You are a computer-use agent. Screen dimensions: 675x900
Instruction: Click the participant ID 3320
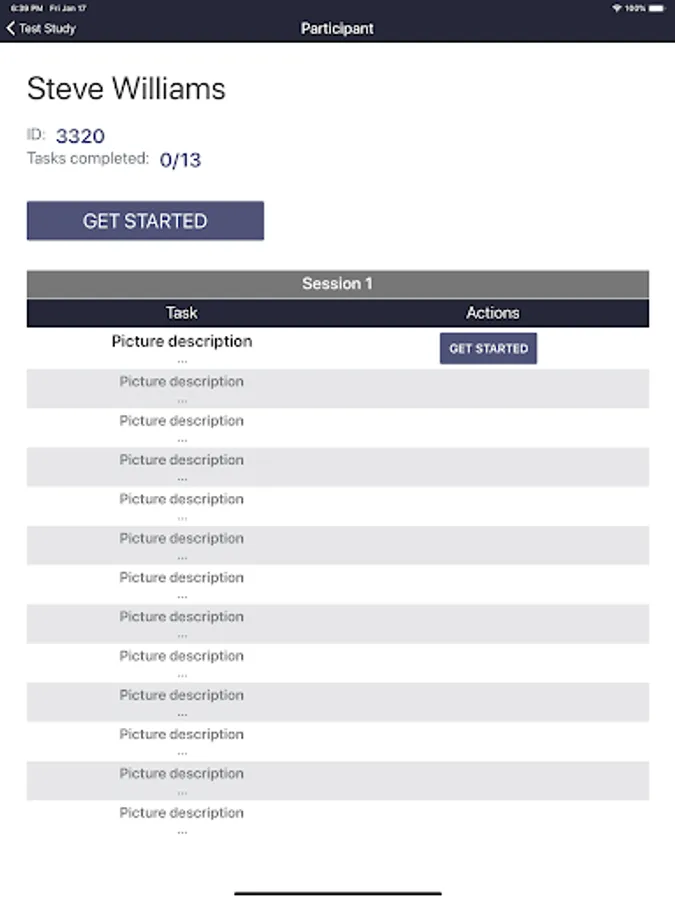[80, 136]
